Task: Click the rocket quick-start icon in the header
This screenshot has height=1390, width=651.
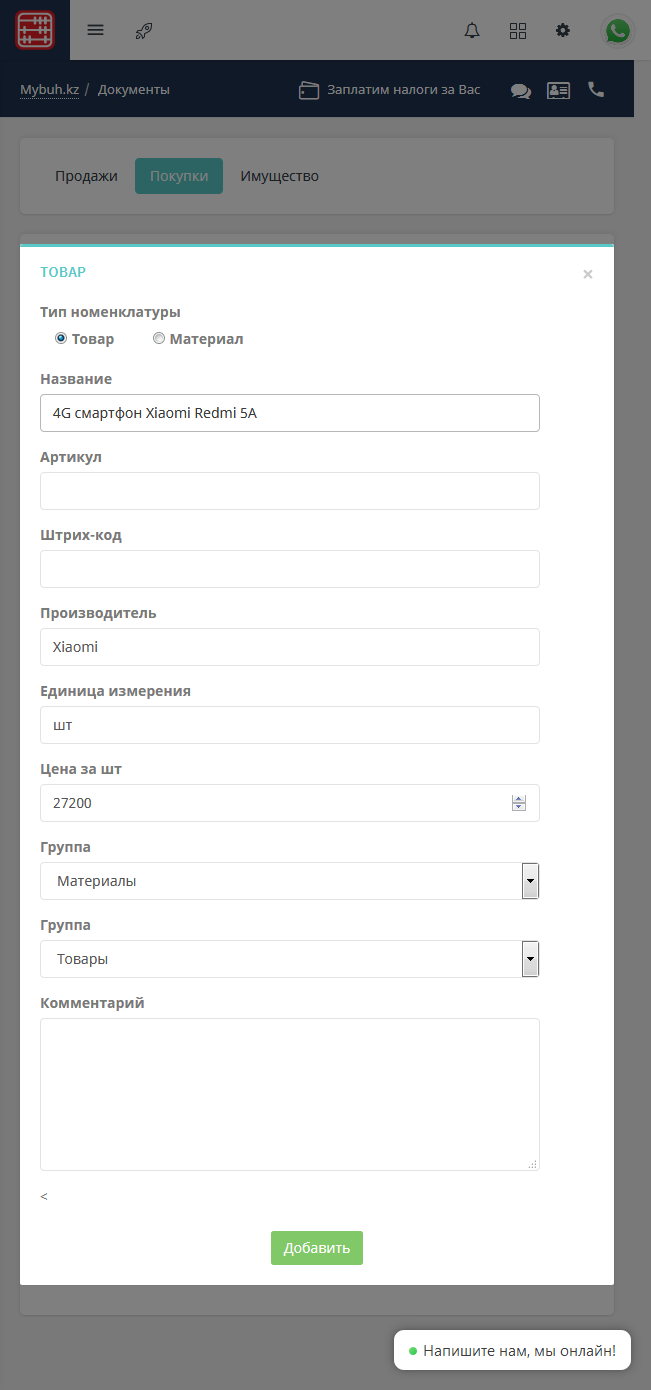Action: 143,30
